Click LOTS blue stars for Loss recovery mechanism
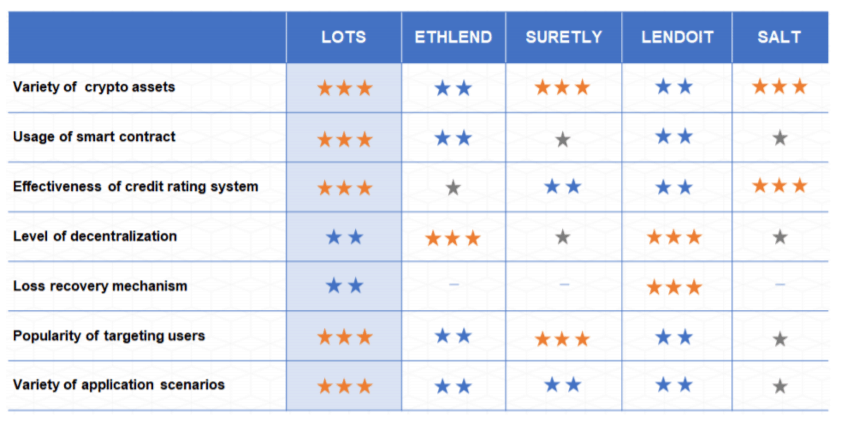 pos(344,286)
